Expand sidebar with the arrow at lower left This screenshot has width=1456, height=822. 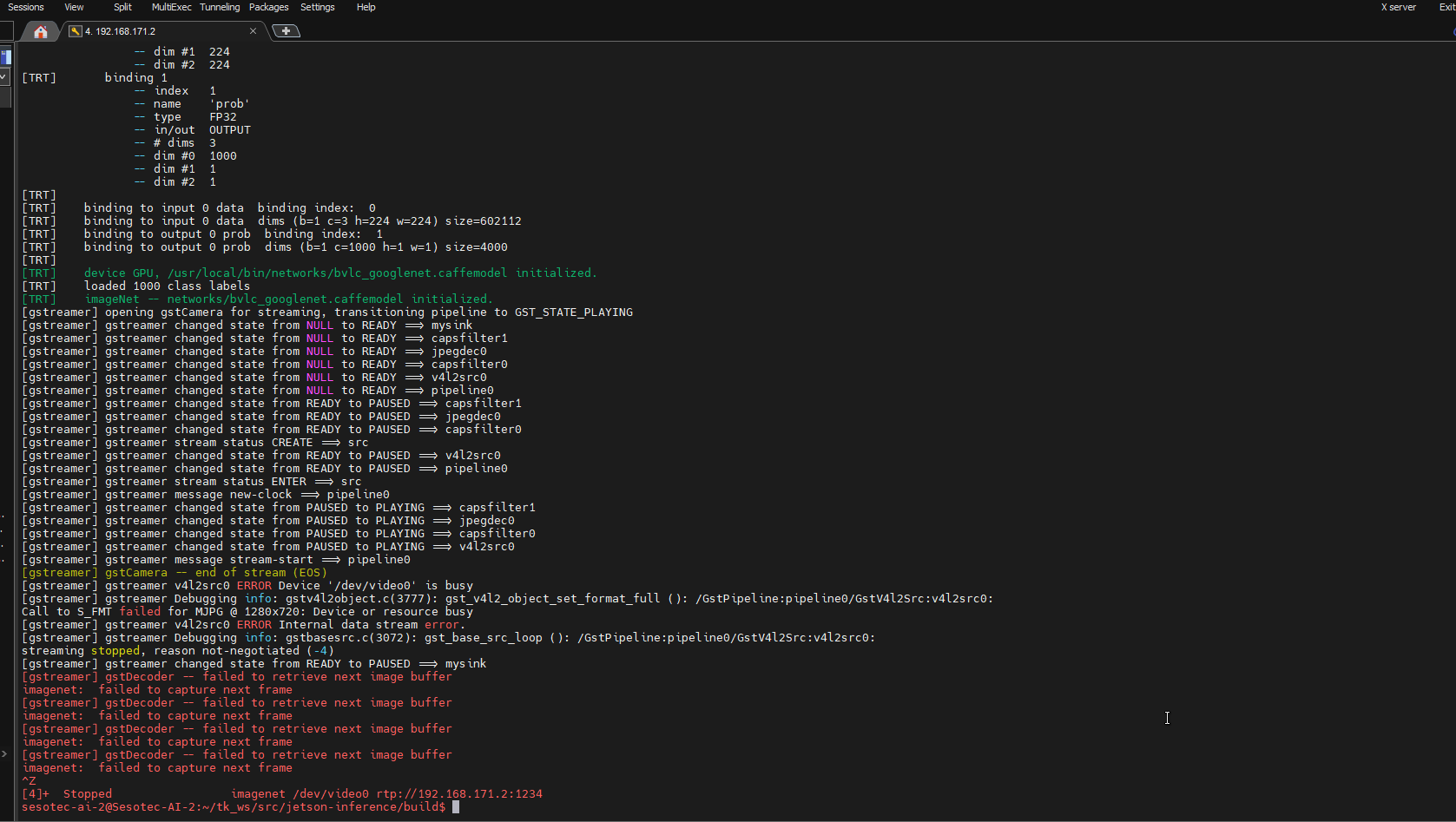coord(4,753)
